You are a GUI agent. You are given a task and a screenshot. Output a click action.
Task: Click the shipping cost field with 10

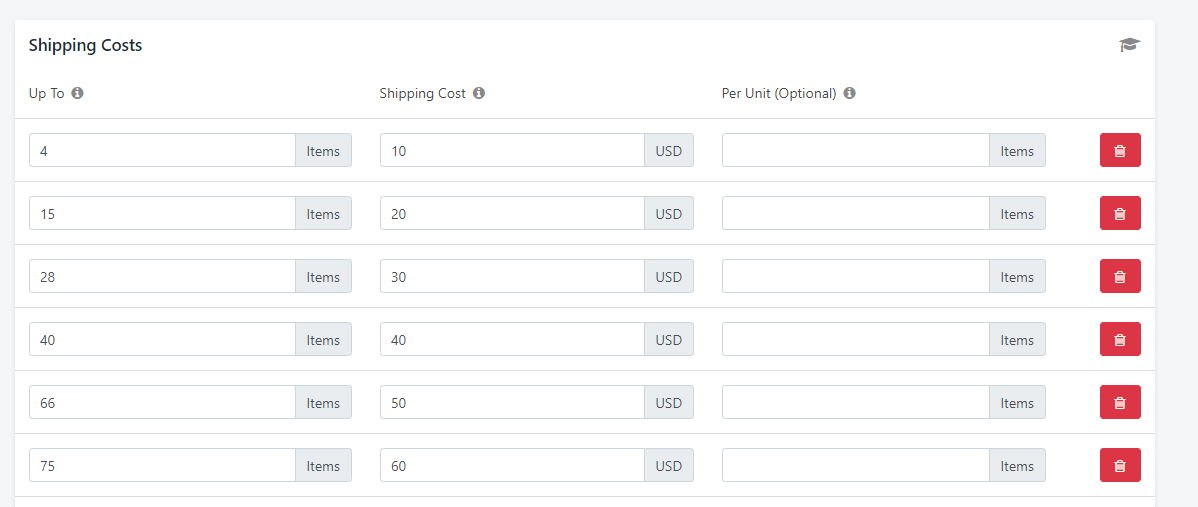click(512, 151)
